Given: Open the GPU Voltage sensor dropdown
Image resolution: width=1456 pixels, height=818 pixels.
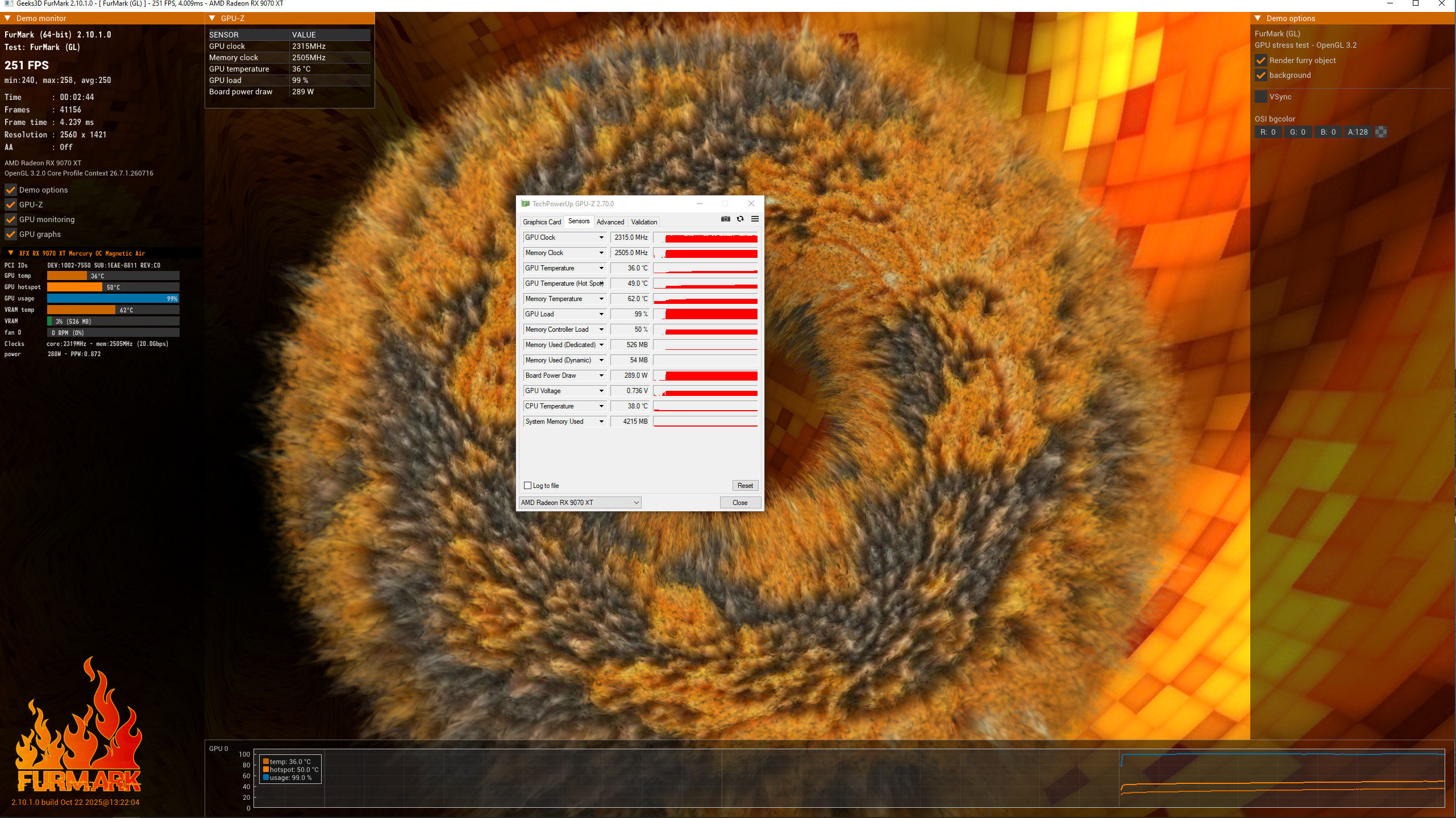Looking at the screenshot, I should click(601, 391).
